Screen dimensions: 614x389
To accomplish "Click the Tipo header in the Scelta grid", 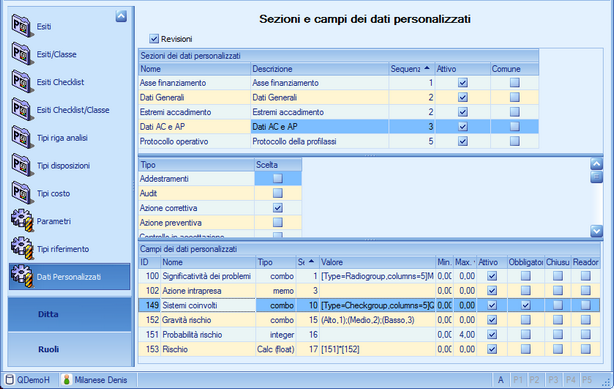I will coord(197,165).
